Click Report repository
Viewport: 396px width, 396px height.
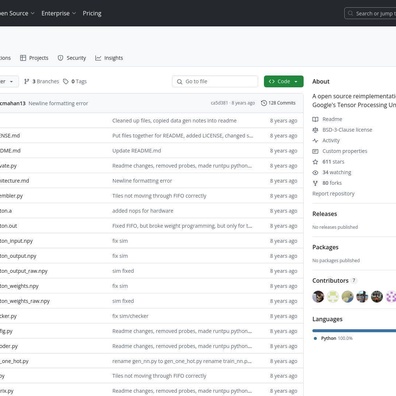pos(333,194)
